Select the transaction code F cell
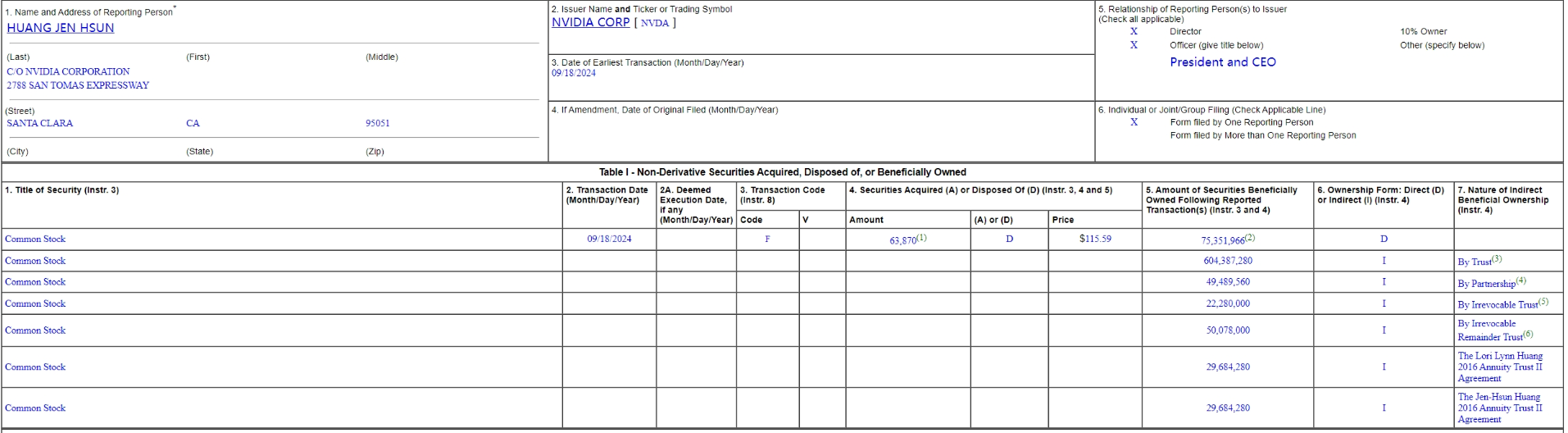 pos(767,239)
